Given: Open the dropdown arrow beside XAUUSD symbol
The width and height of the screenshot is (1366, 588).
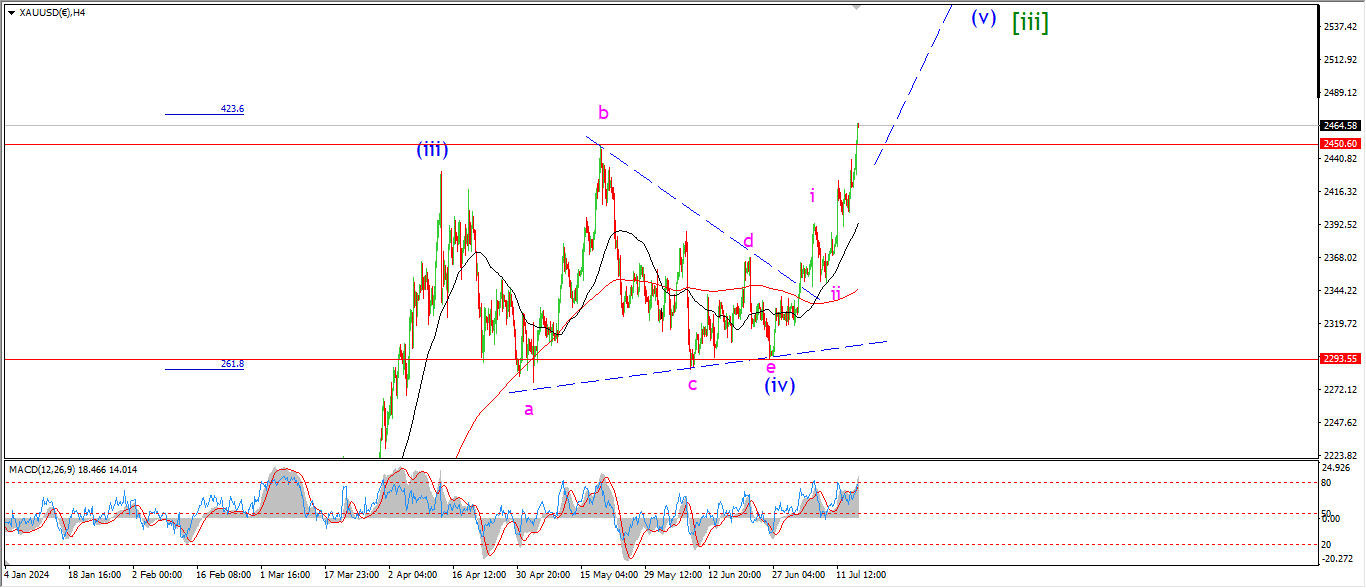Looking at the screenshot, I should coord(11,13).
